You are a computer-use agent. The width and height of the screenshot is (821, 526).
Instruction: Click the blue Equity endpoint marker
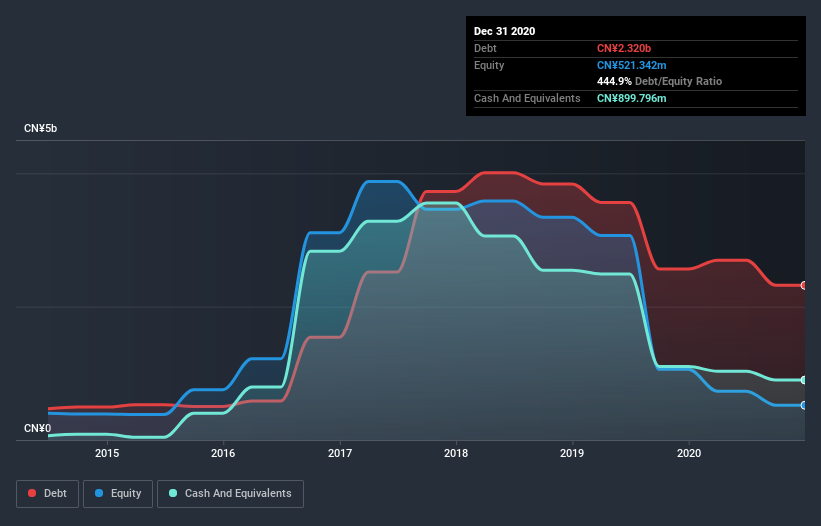click(804, 405)
